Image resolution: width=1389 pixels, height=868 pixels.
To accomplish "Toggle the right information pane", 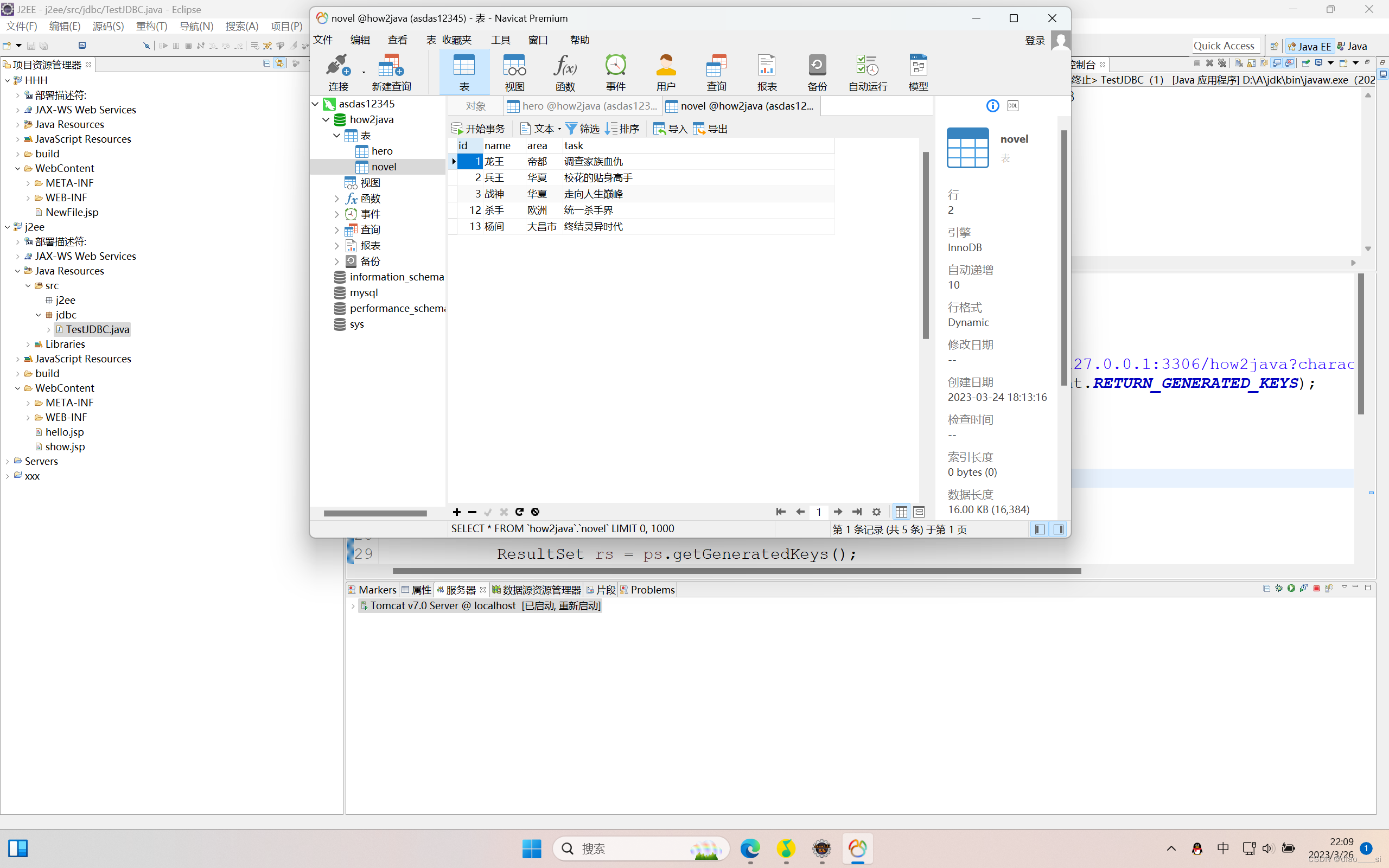I will click(1059, 529).
